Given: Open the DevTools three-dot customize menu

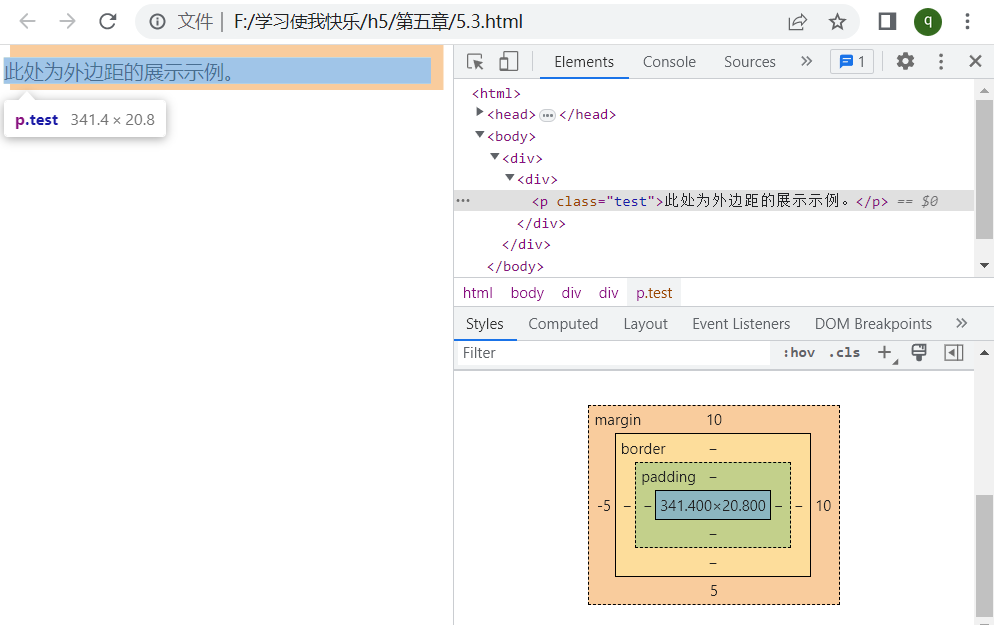Looking at the screenshot, I should pos(940,62).
